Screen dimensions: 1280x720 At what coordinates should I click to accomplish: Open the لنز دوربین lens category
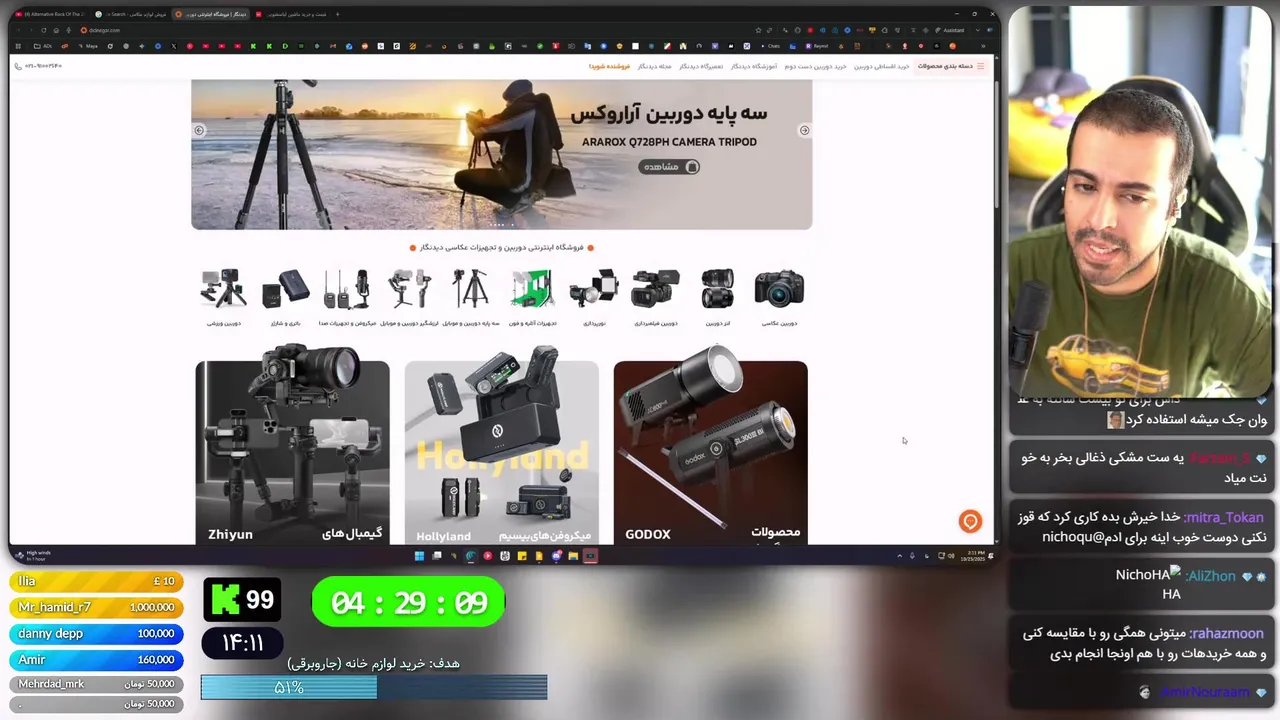[x=718, y=297]
